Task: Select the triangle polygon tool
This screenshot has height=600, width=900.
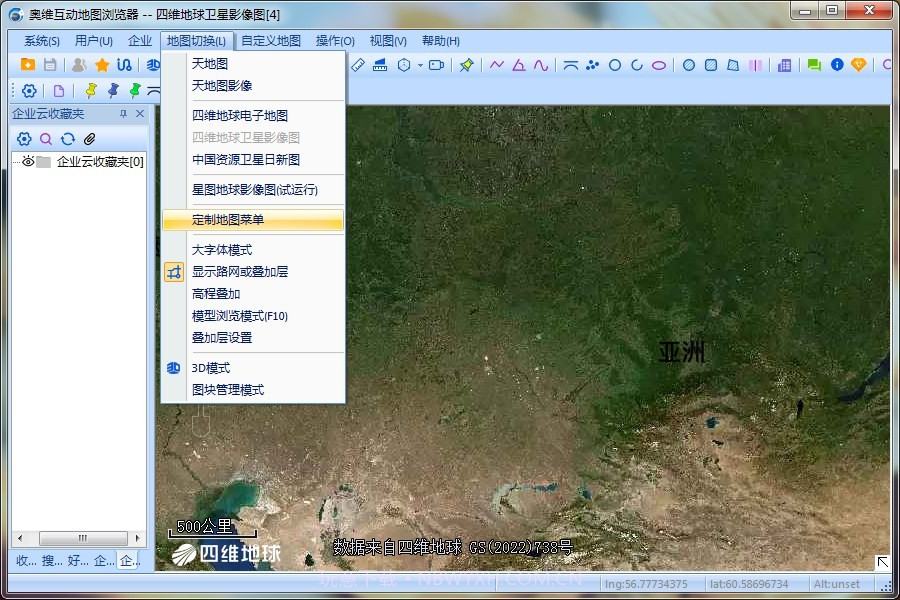Action: 517,64
